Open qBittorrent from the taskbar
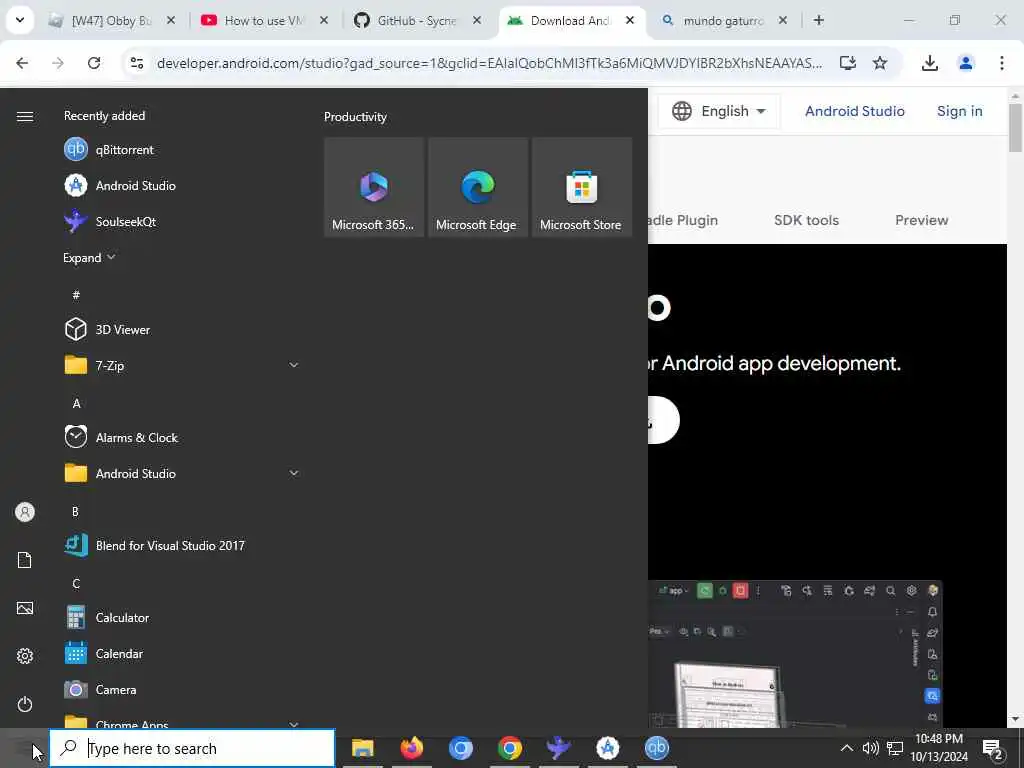Screen dimensions: 1024x768 (656, 748)
